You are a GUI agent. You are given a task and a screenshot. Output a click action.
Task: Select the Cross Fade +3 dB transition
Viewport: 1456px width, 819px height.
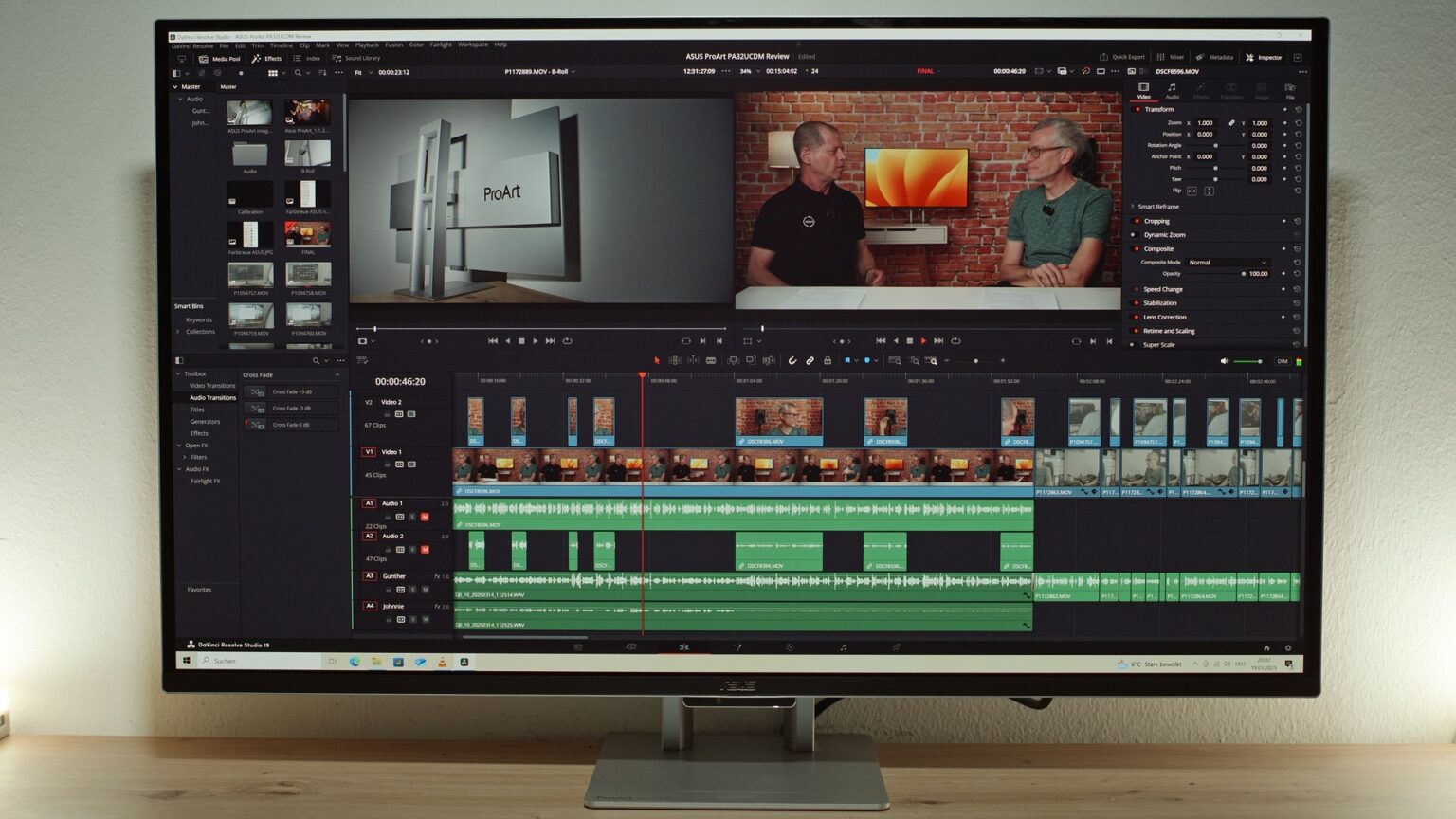(291, 391)
